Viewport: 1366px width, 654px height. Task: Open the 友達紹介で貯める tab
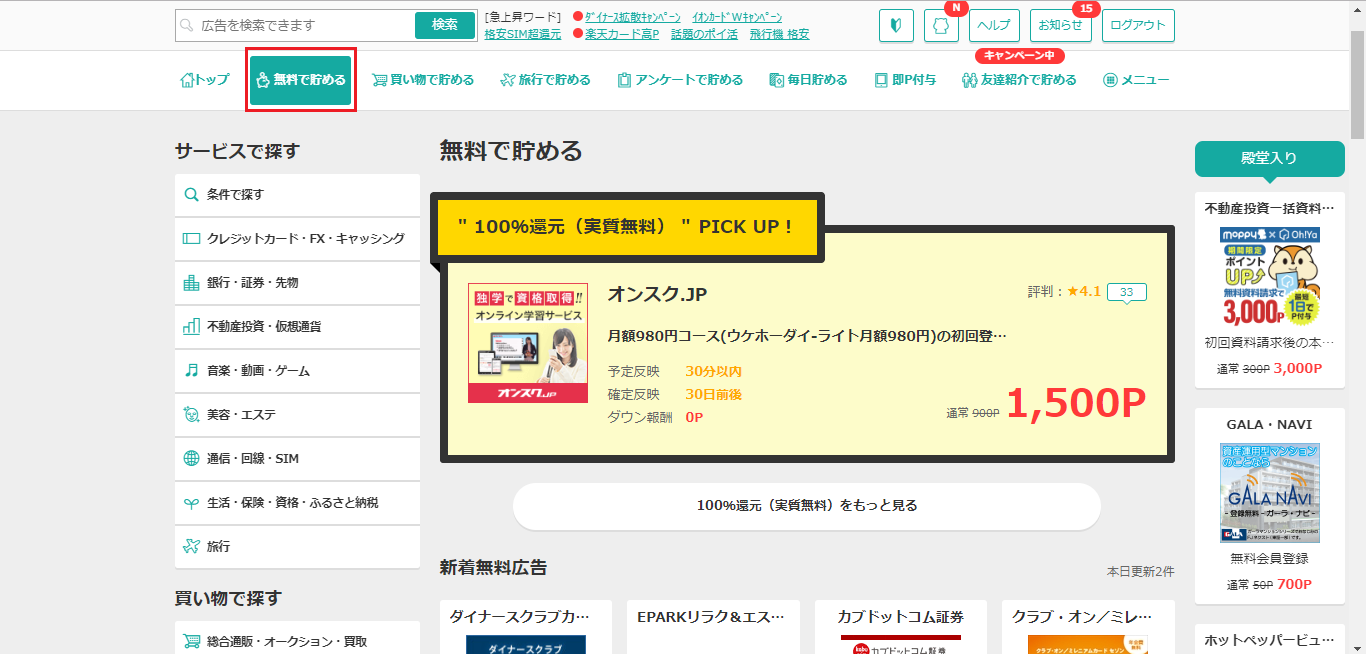[x=1019, y=80]
